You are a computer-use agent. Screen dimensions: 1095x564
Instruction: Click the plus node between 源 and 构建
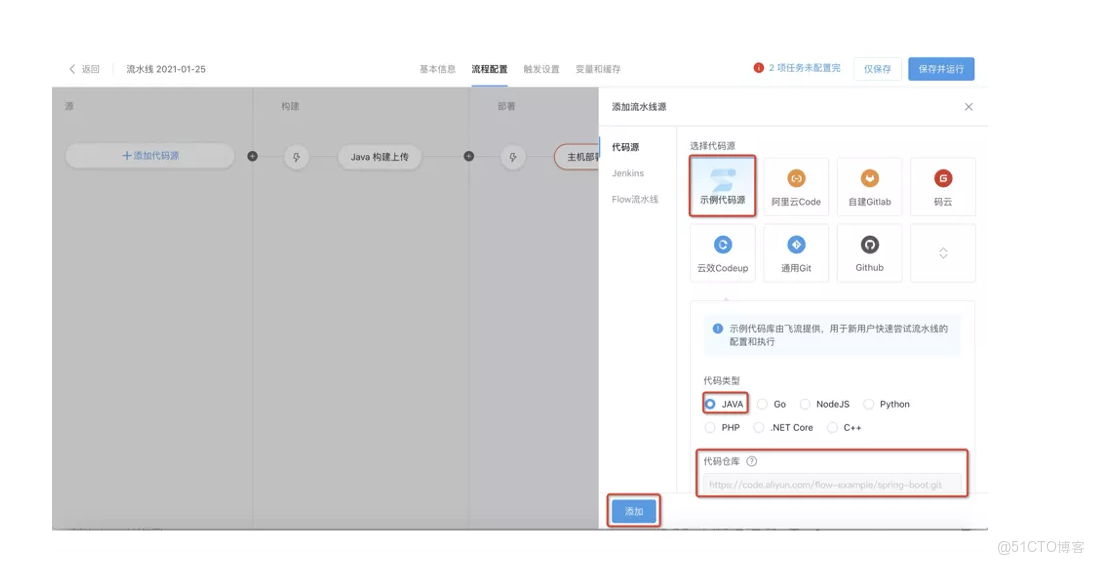[x=252, y=156]
